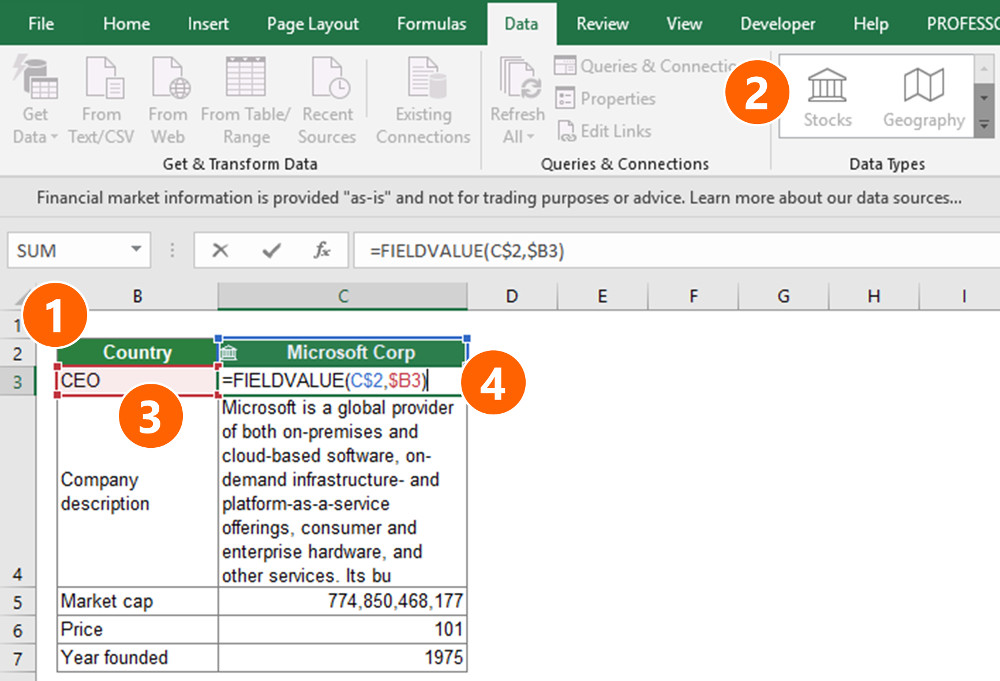Open the Review tab

(602, 24)
